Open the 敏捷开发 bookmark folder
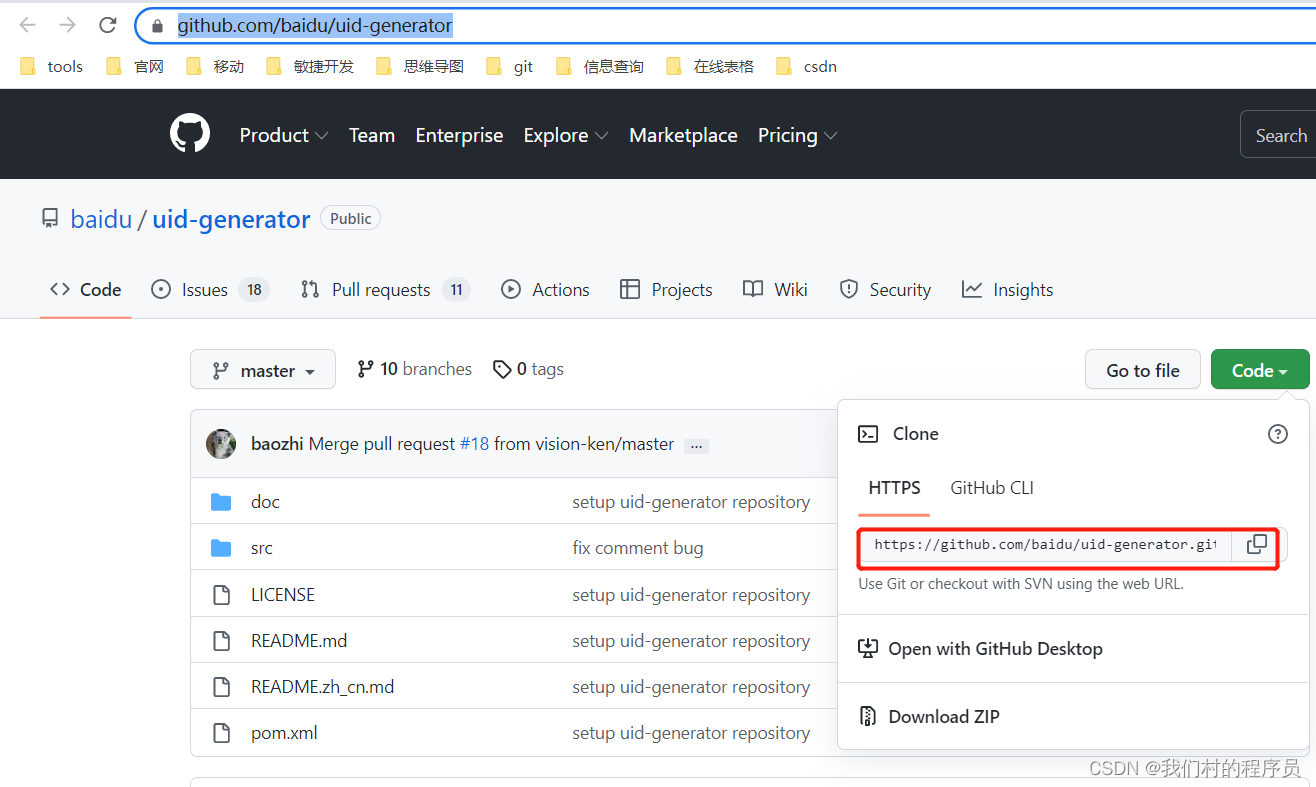 click(310, 66)
